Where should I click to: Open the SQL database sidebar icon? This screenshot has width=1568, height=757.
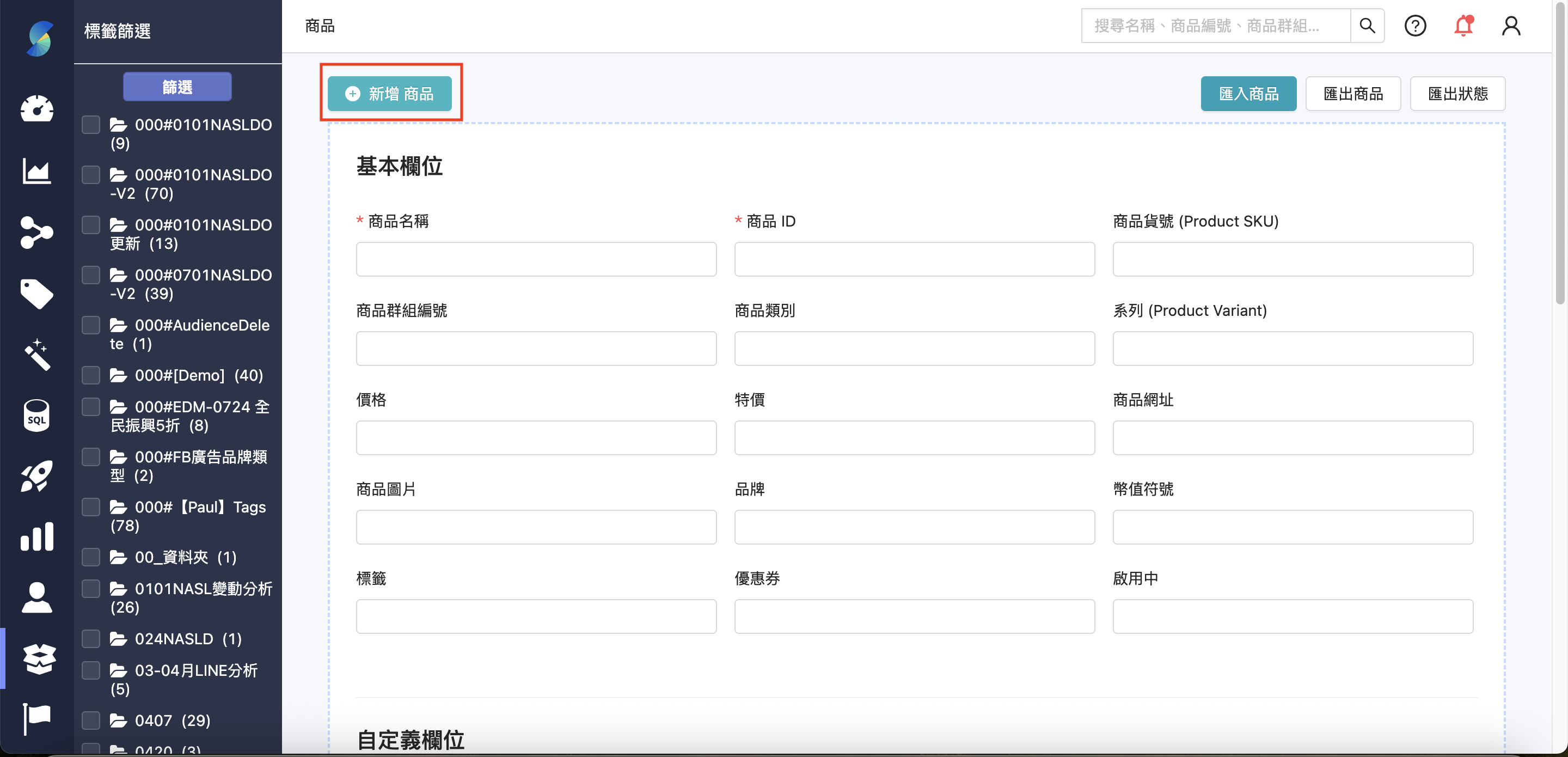(36, 416)
